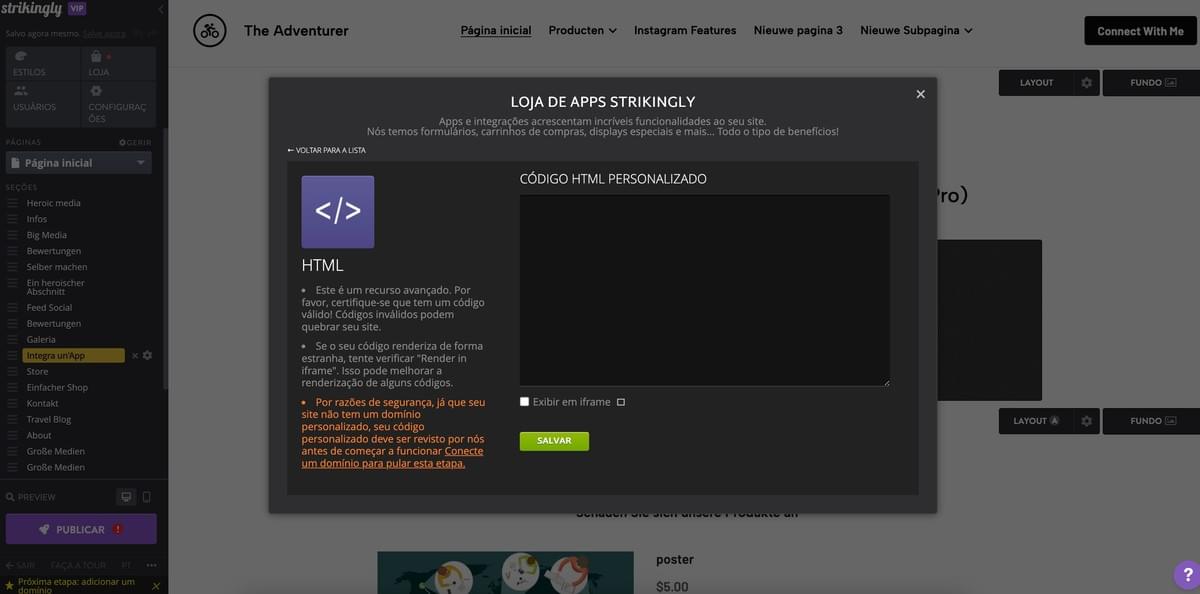Switch preview to desktop view icon

tap(126, 497)
